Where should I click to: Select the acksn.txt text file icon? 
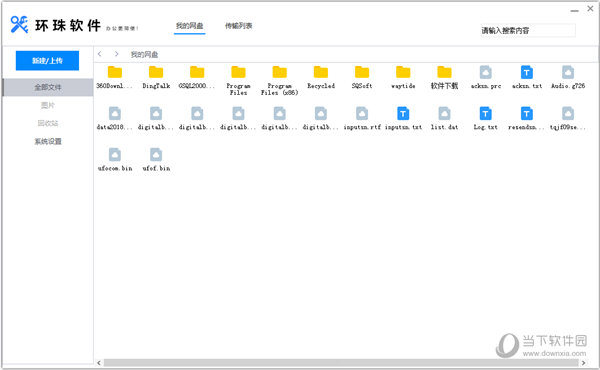point(527,72)
